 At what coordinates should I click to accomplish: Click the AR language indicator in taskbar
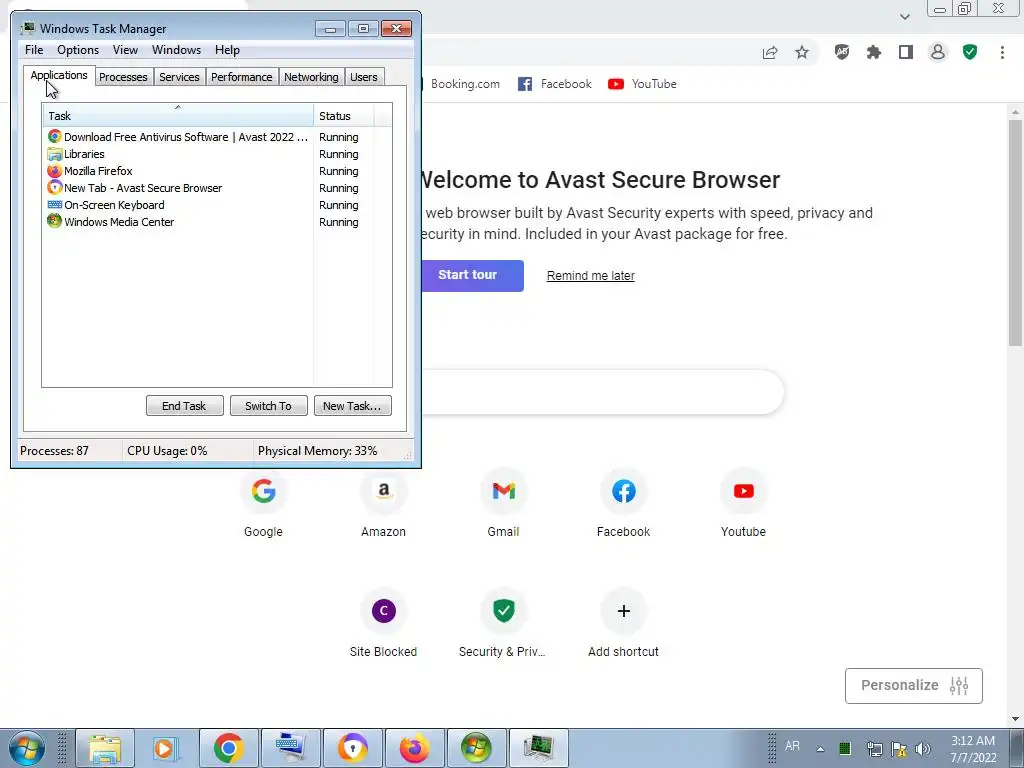792,746
